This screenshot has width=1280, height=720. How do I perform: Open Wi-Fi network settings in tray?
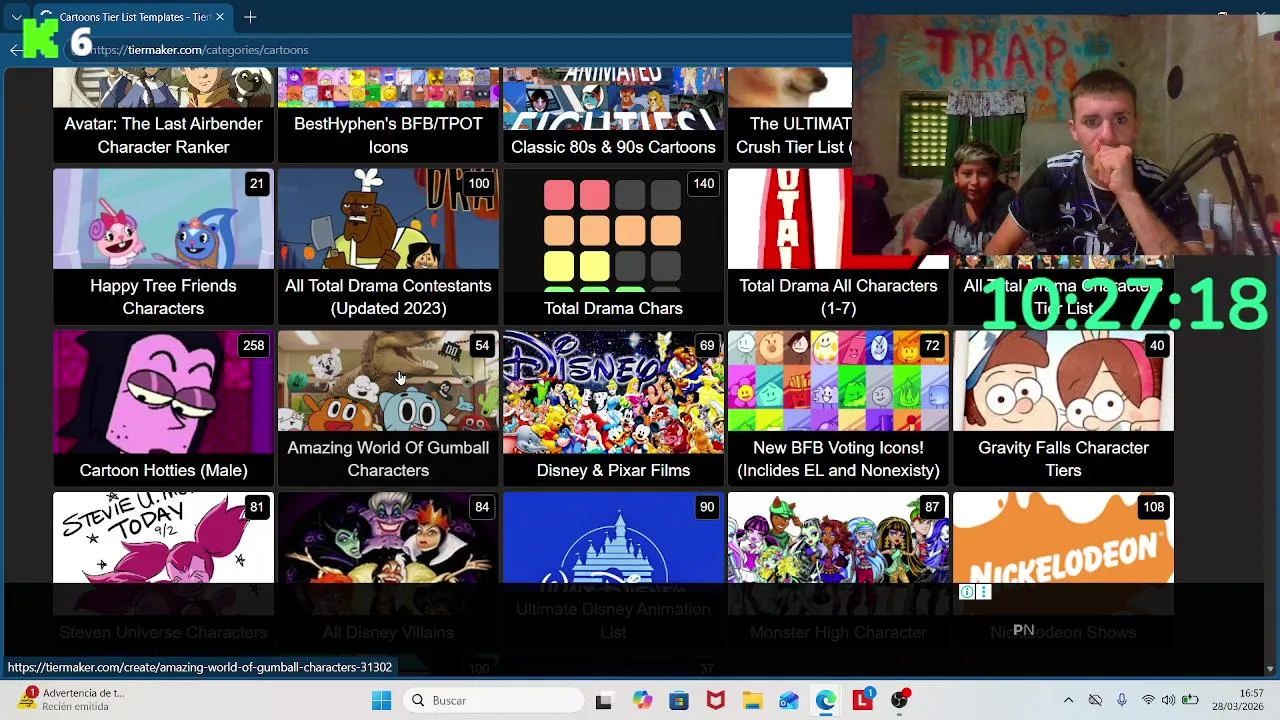pos(1148,701)
